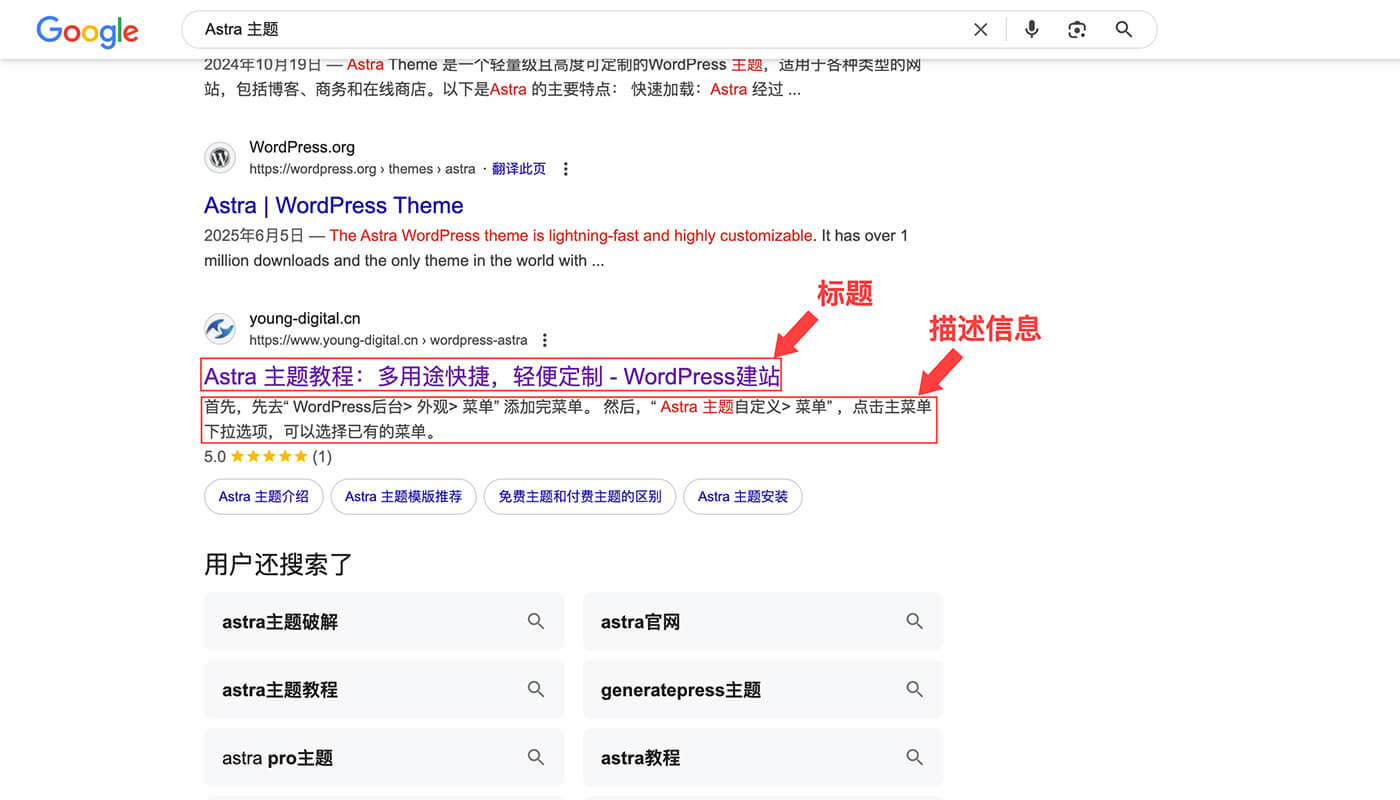The height and width of the screenshot is (800, 1400).
Task: Click snippet text starting 首先，先去
Action: (567, 420)
